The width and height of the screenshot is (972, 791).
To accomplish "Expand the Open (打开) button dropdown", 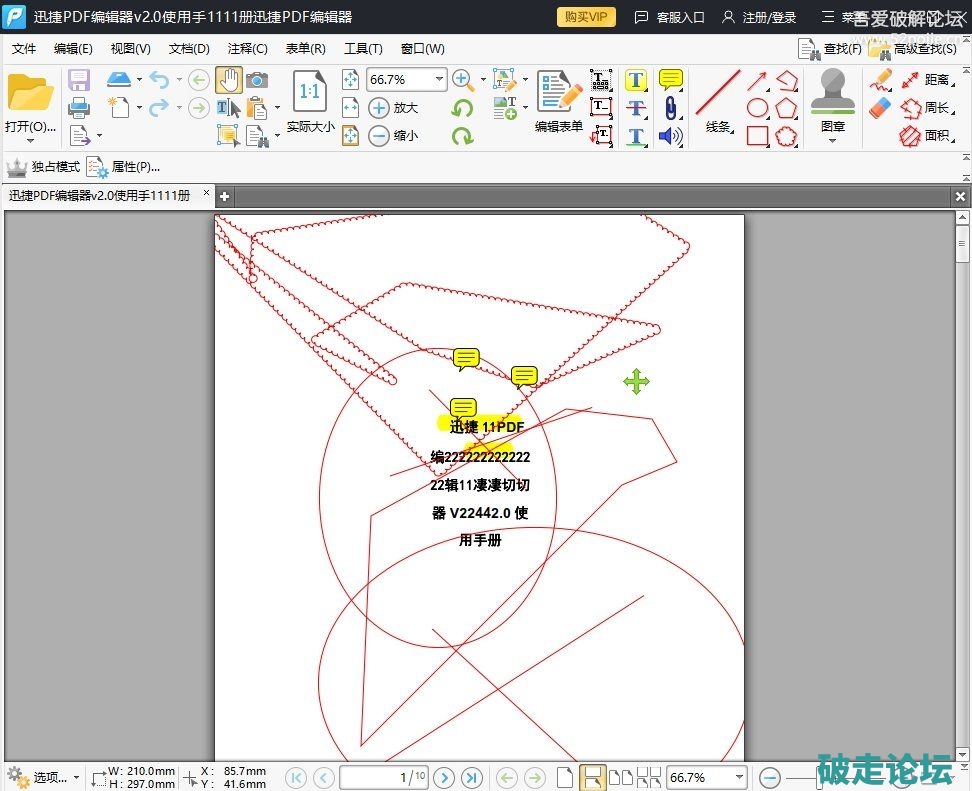I will (x=30, y=141).
